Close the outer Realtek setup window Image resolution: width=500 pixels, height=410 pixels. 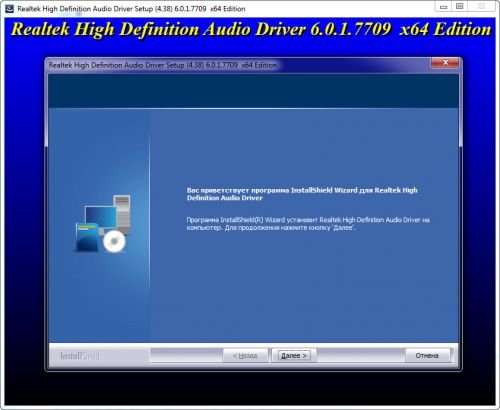[482, 6]
